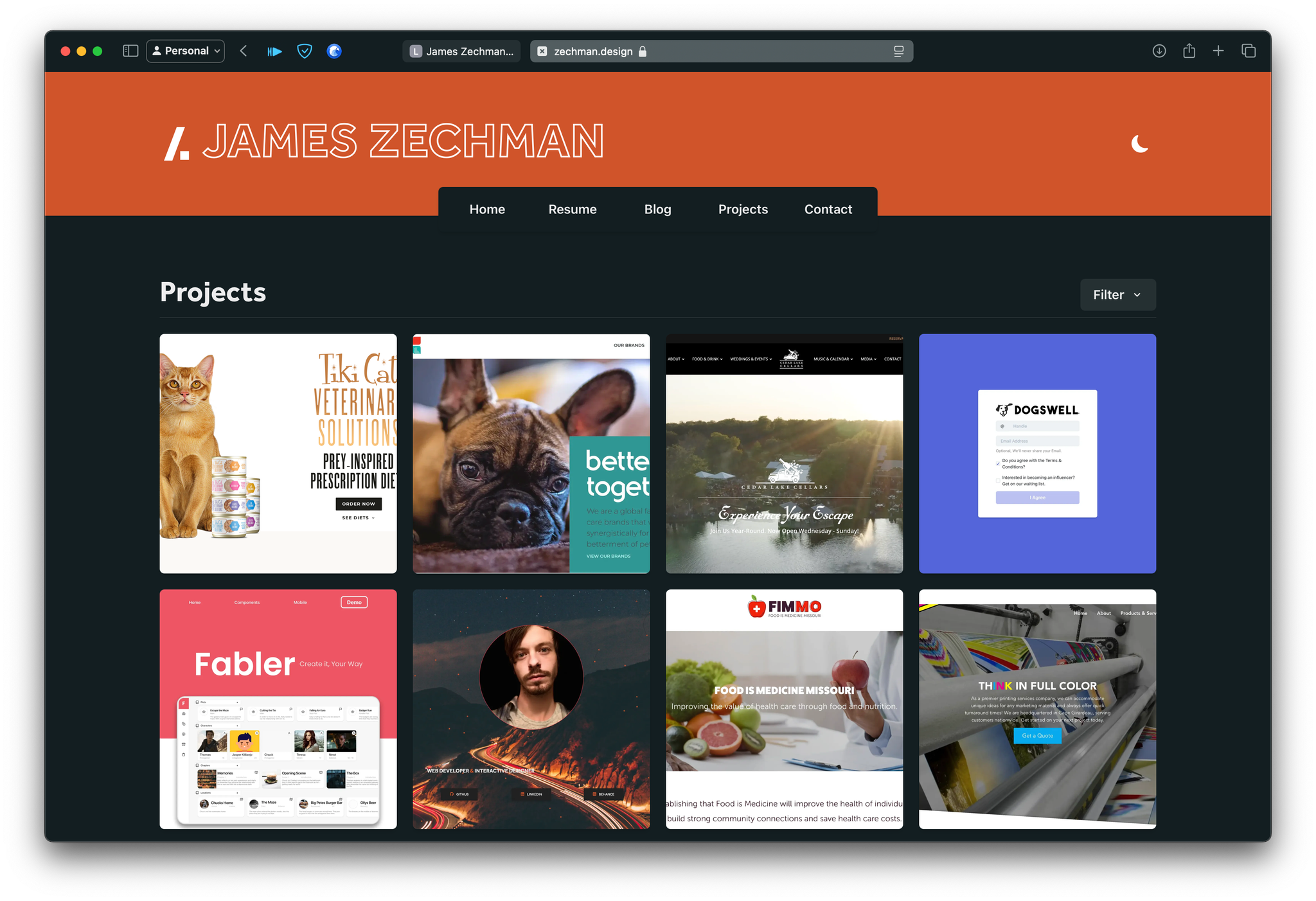
Task: Open the Think in Full Color project thumbnail
Action: [1038, 709]
